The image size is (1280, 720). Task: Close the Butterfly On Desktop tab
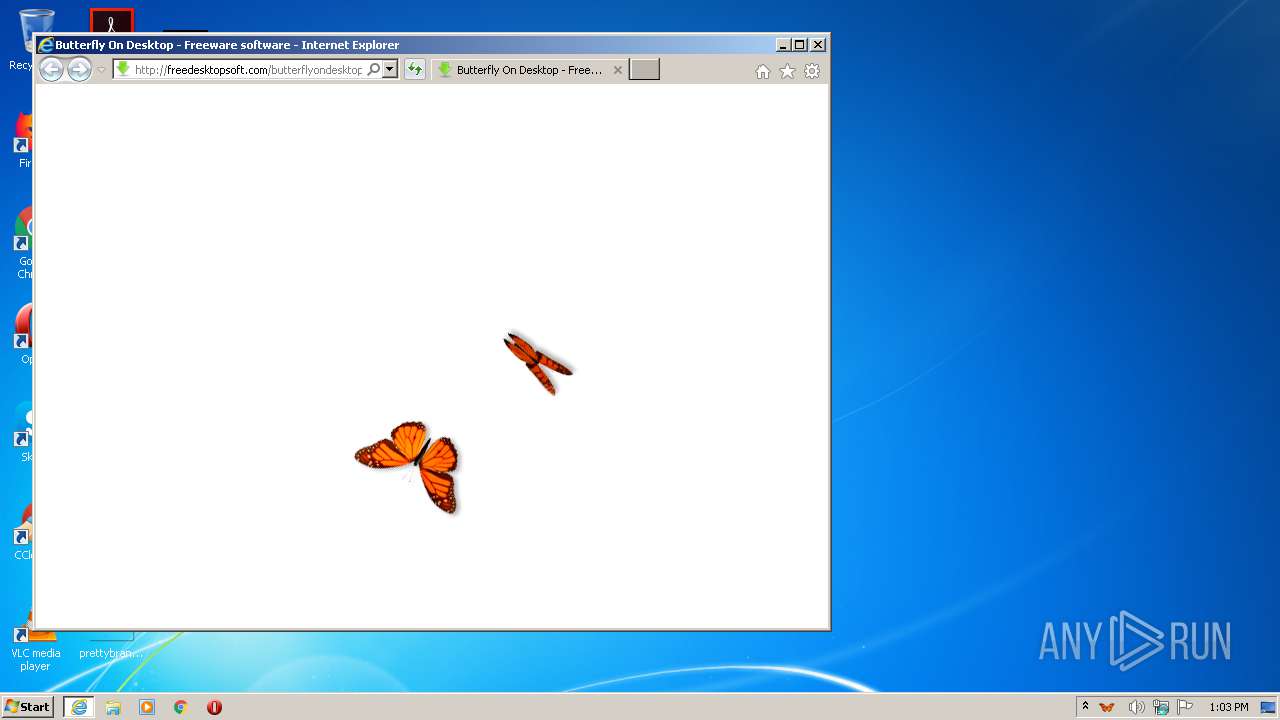click(x=617, y=70)
